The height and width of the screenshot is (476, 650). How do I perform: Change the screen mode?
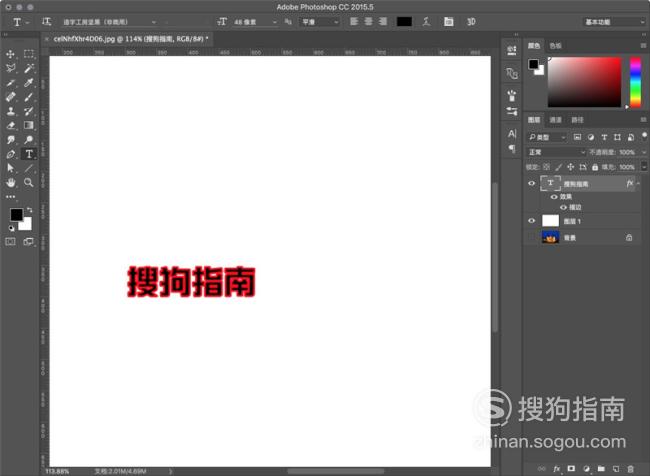point(29,241)
